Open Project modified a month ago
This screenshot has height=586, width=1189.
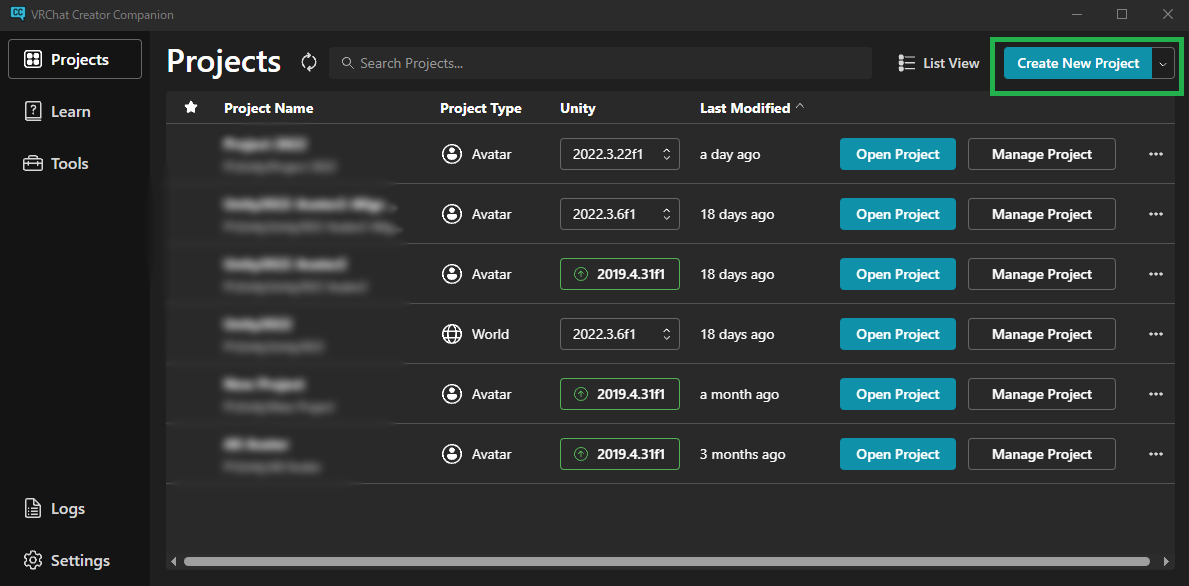click(898, 394)
